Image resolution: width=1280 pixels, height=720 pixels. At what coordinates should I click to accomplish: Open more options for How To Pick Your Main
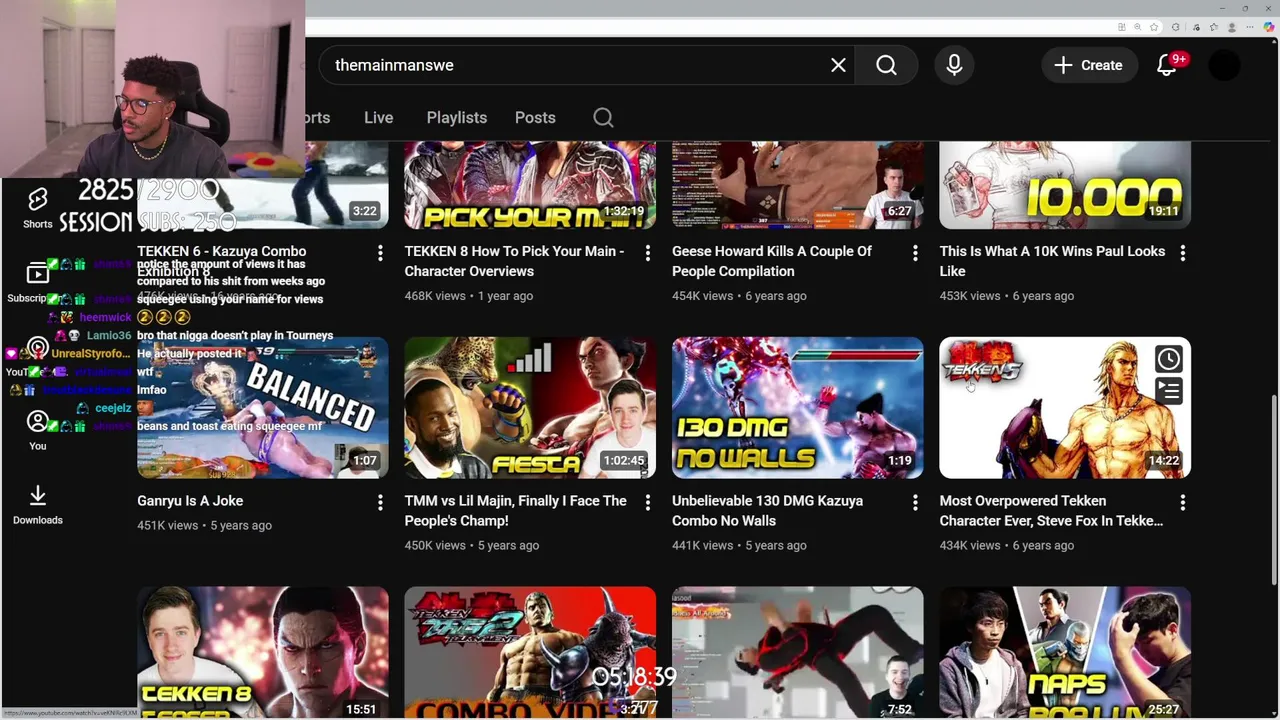(647, 254)
